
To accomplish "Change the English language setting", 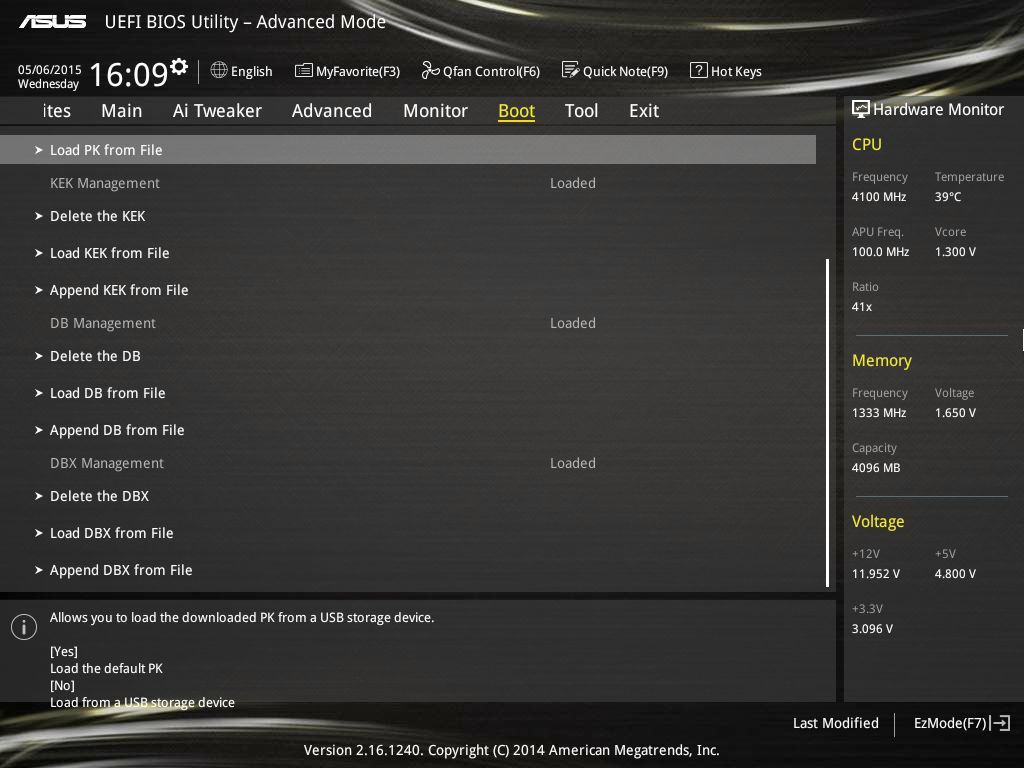I will [x=251, y=71].
